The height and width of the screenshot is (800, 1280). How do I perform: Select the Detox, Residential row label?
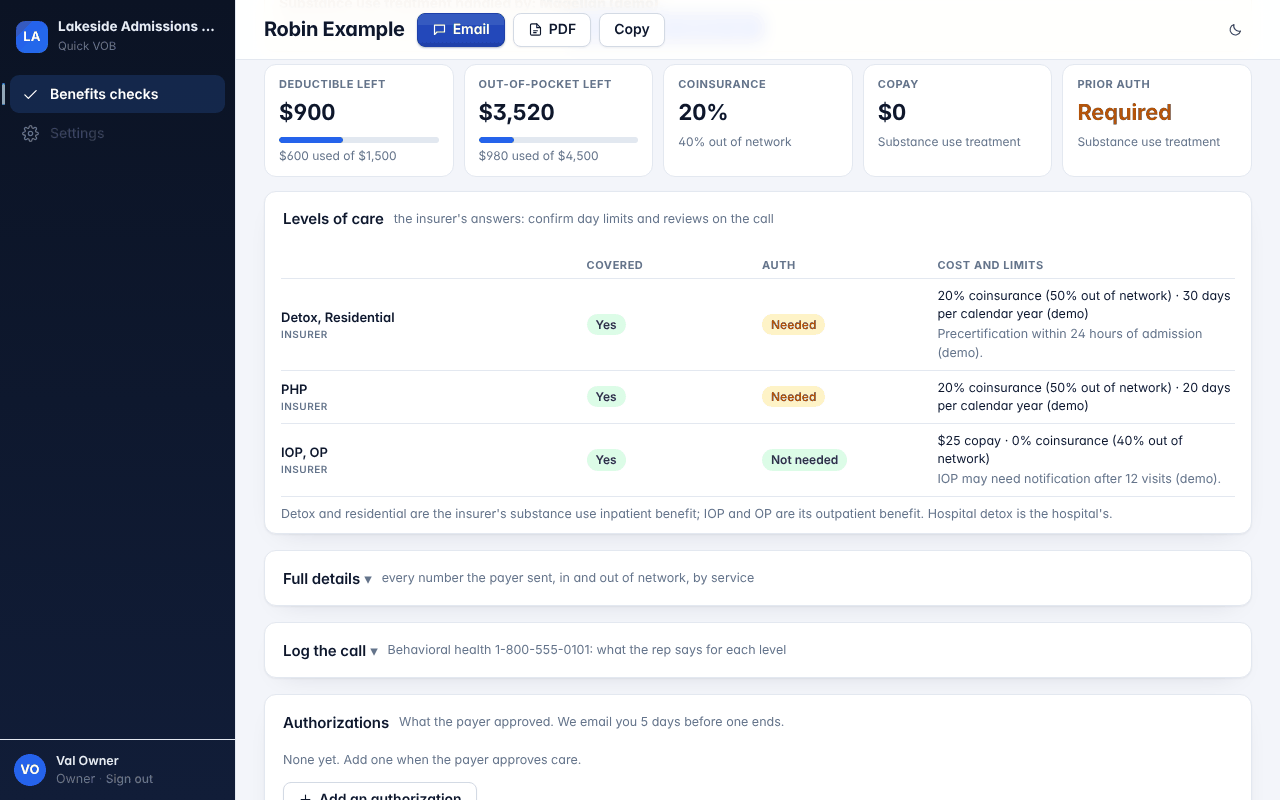click(x=338, y=317)
